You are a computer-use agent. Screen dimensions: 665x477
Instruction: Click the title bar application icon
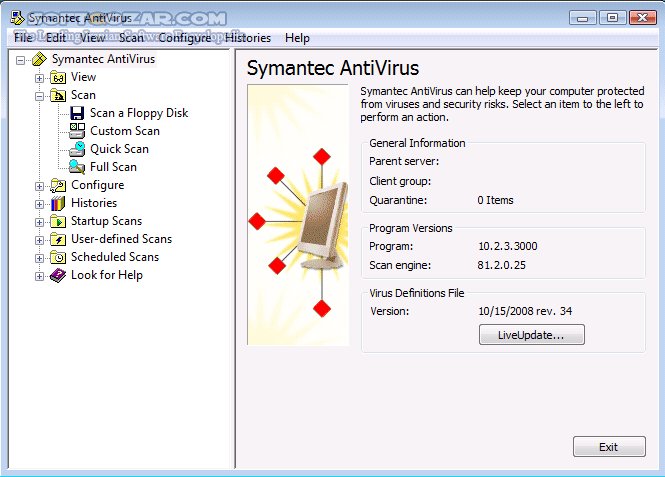pyautogui.click(x=17, y=18)
